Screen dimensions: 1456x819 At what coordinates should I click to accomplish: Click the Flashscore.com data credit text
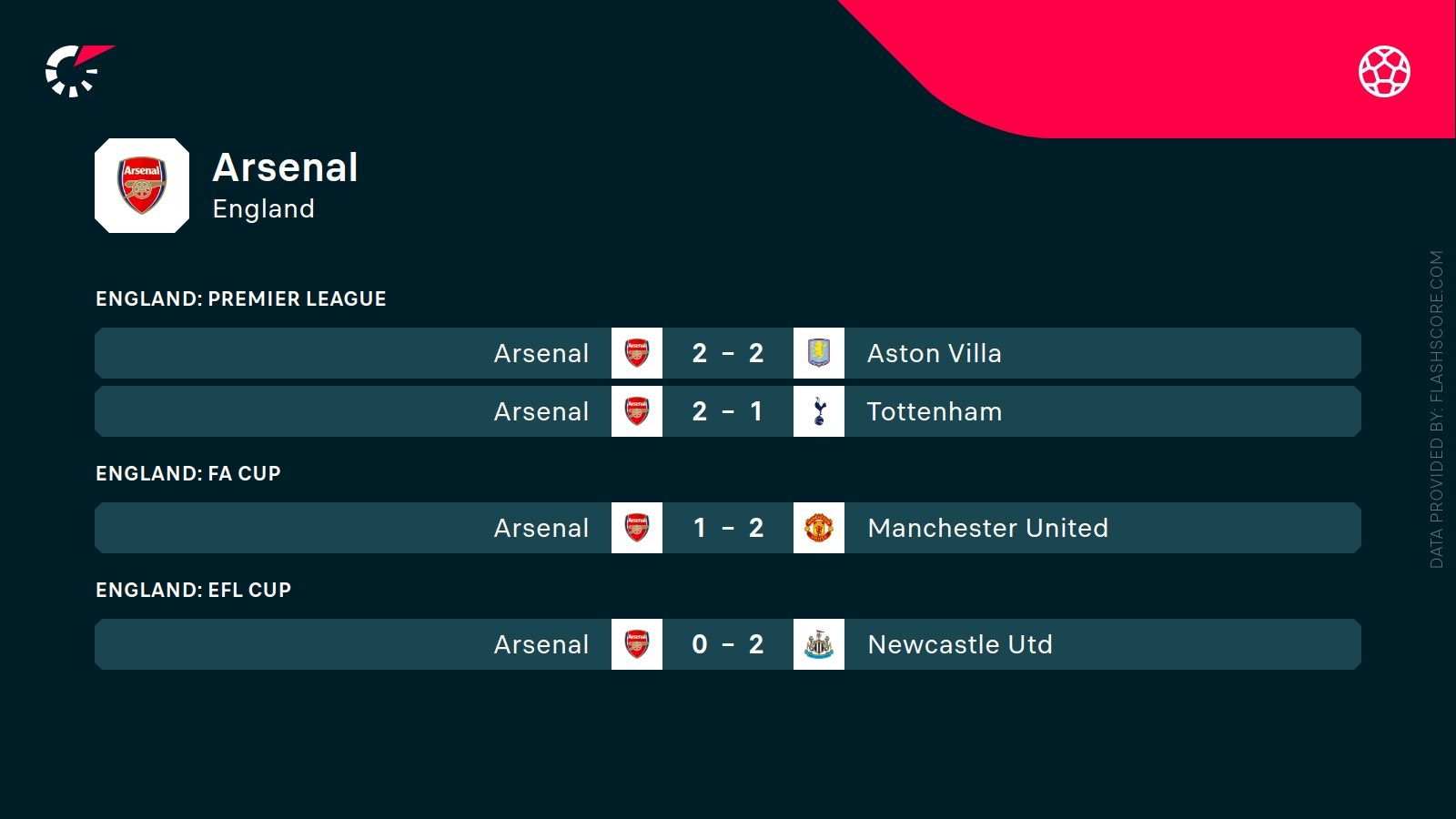click(1437, 409)
